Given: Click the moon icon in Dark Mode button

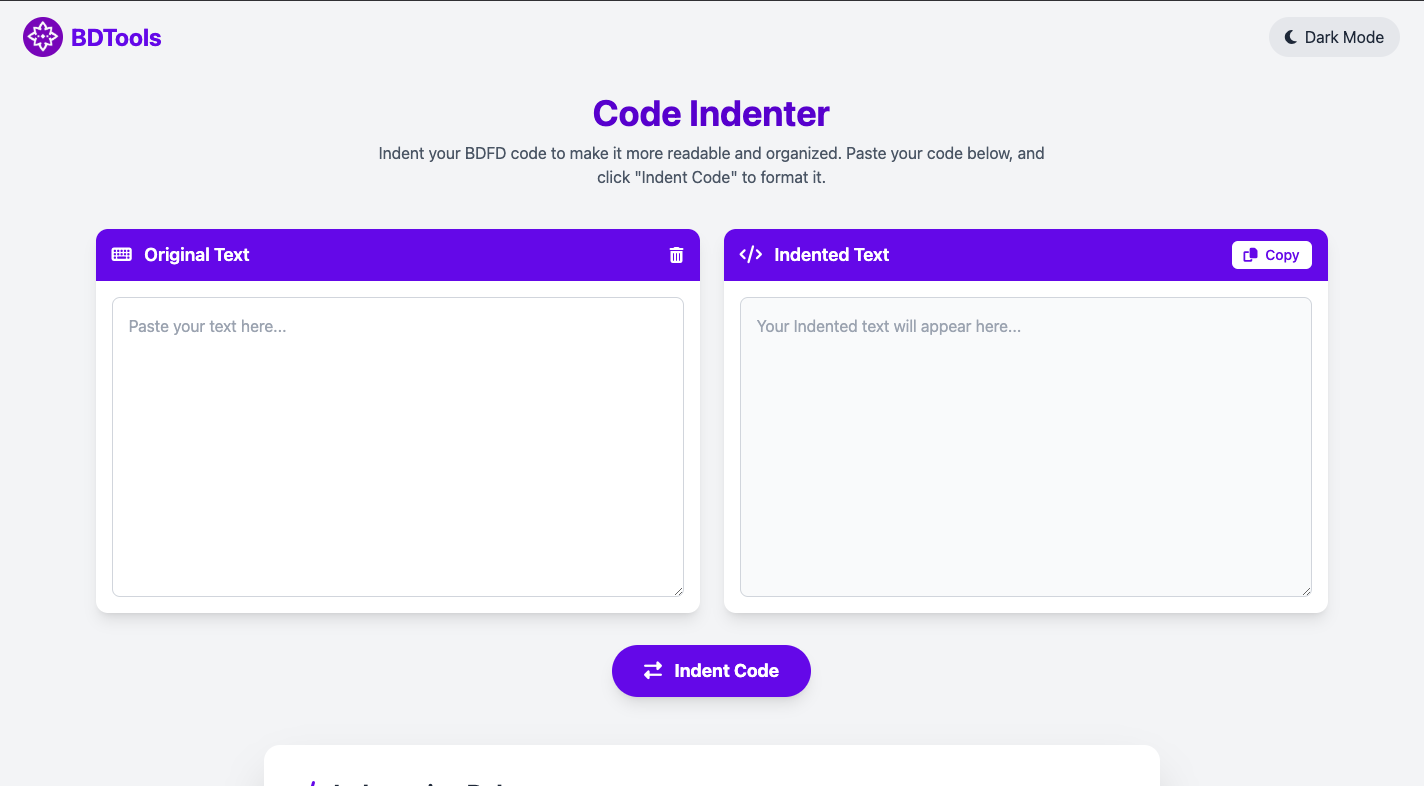Looking at the screenshot, I should click(1291, 36).
